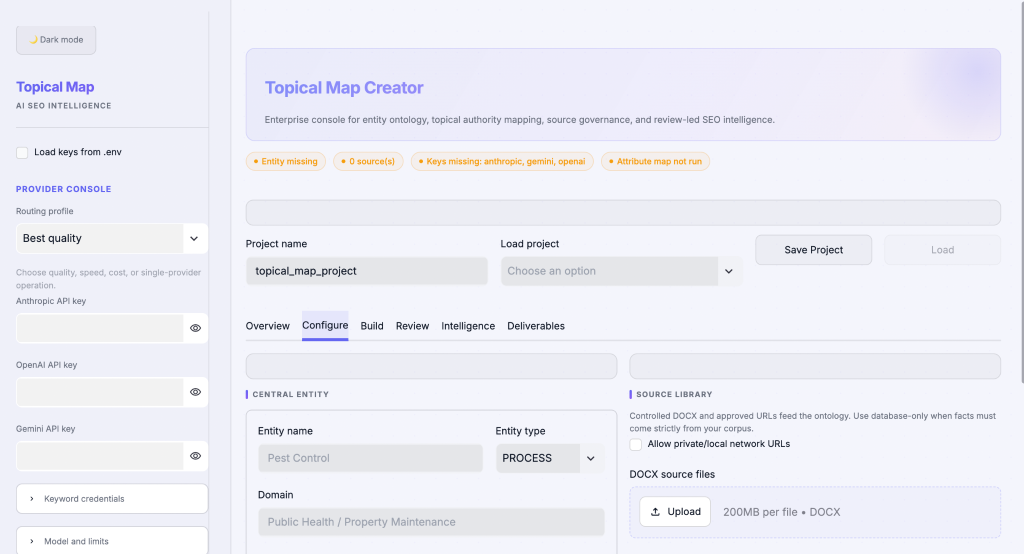This screenshot has width=1024, height=554.
Task: Expand the Keyword credentials section
Action: pyautogui.click(x=112, y=498)
